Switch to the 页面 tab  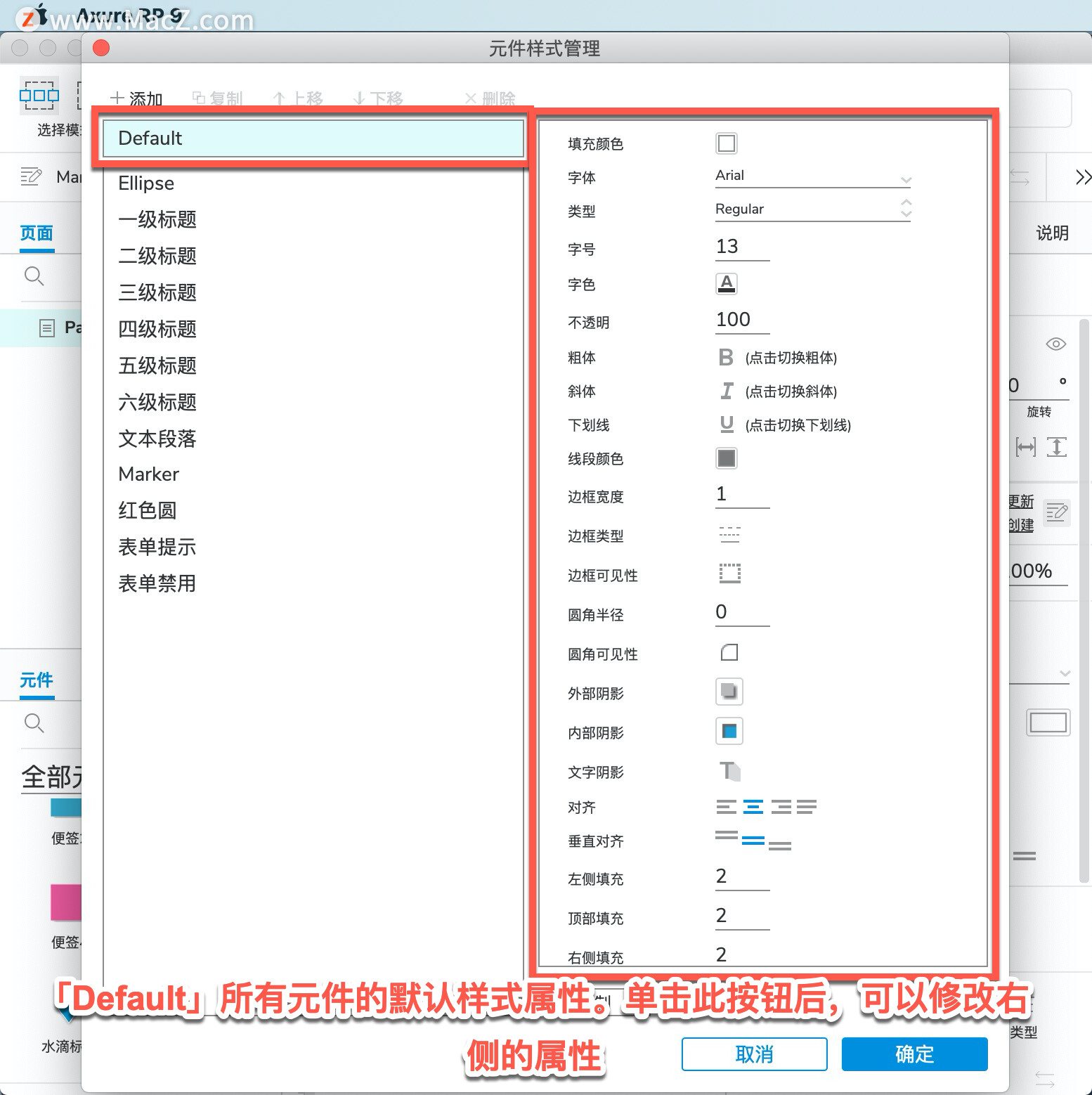click(x=37, y=233)
